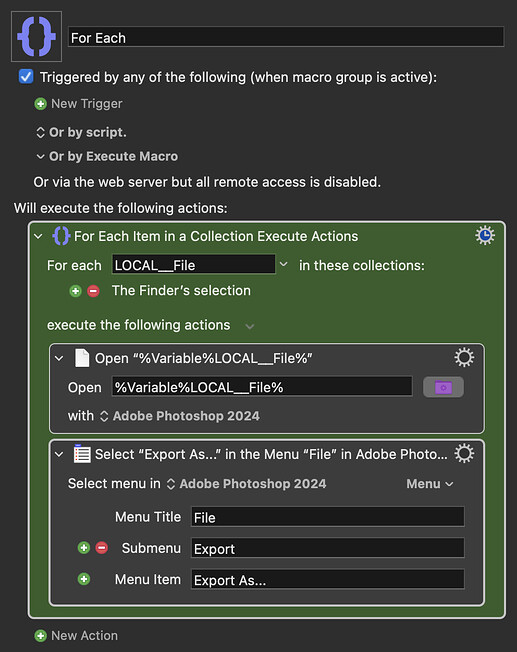This screenshot has width=517, height=652.
Task: Change the with Adobe Photoshop 2024 application popup
Action: click(180, 416)
